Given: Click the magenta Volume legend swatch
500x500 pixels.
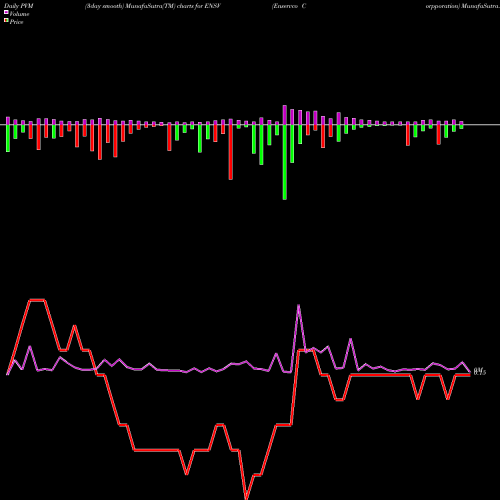Looking at the screenshot, I should pos(6,12).
